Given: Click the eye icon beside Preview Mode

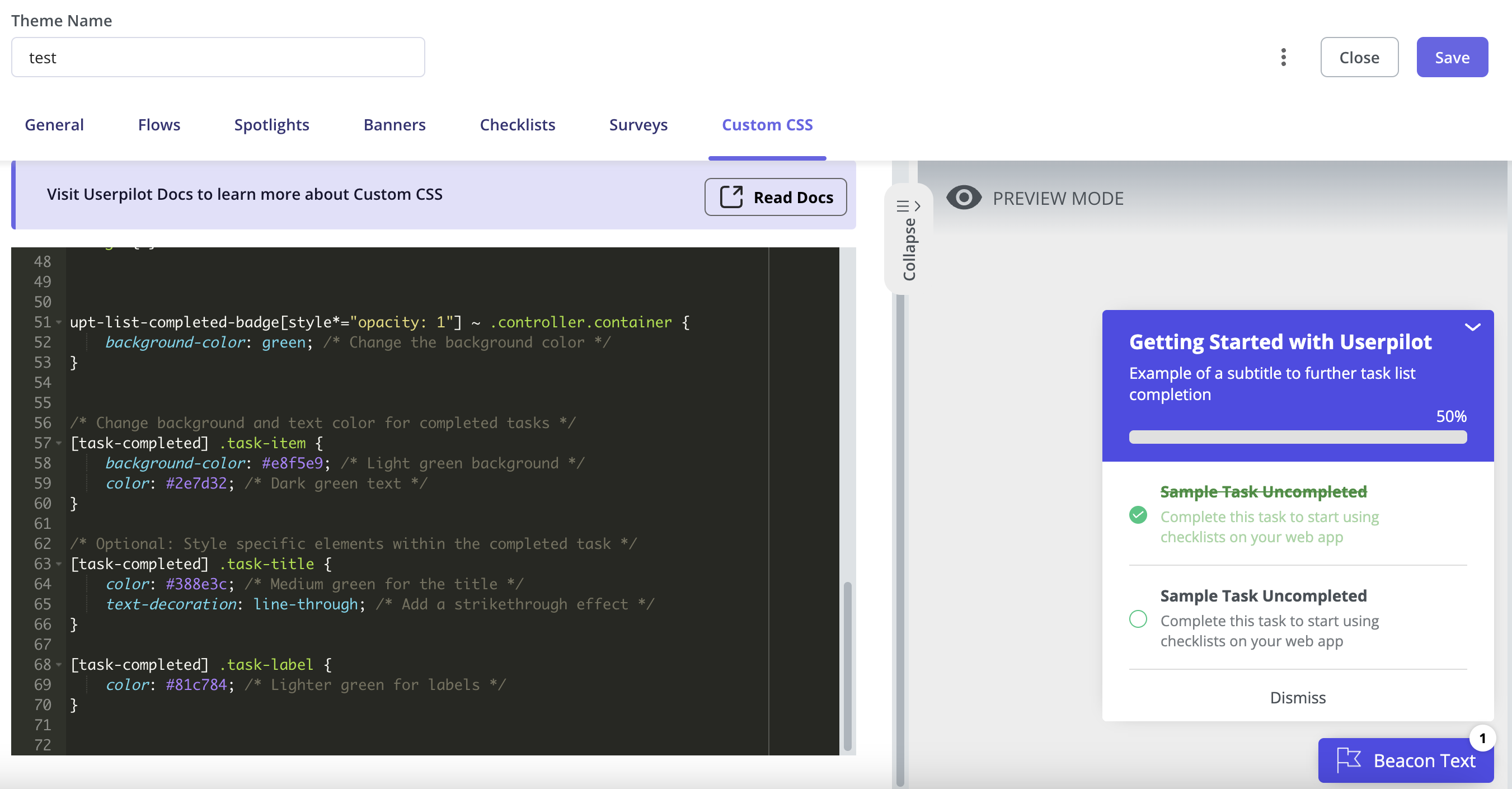Looking at the screenshot, I should [964, 197].
